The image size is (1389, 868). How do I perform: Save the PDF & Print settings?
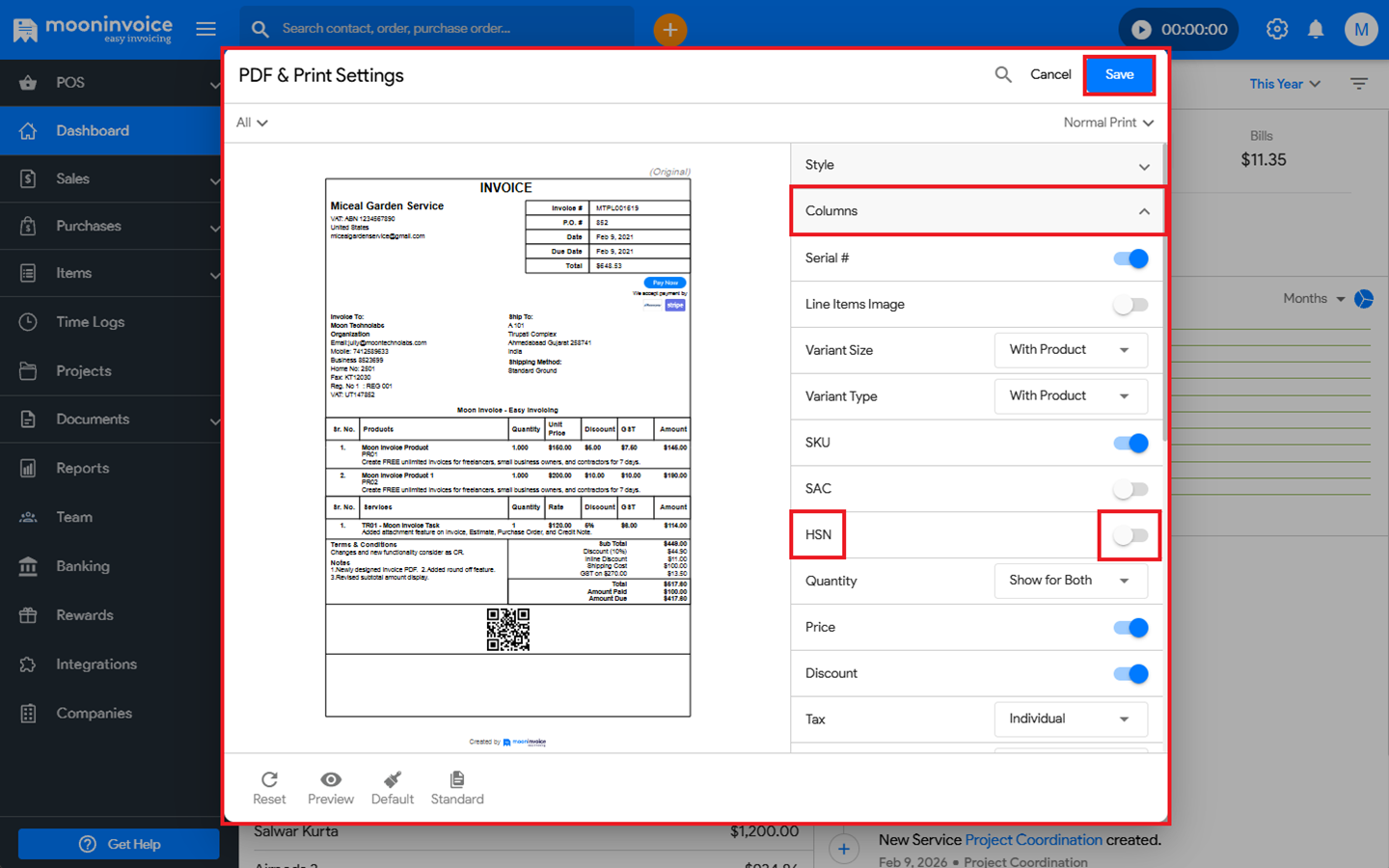tap(1119, 74)
